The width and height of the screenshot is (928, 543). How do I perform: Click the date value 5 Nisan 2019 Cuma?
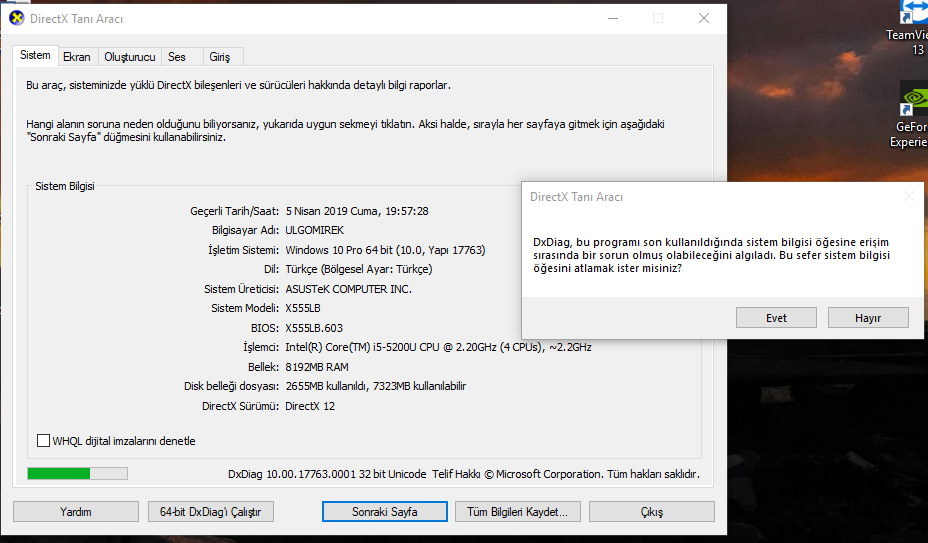[332, 211]
